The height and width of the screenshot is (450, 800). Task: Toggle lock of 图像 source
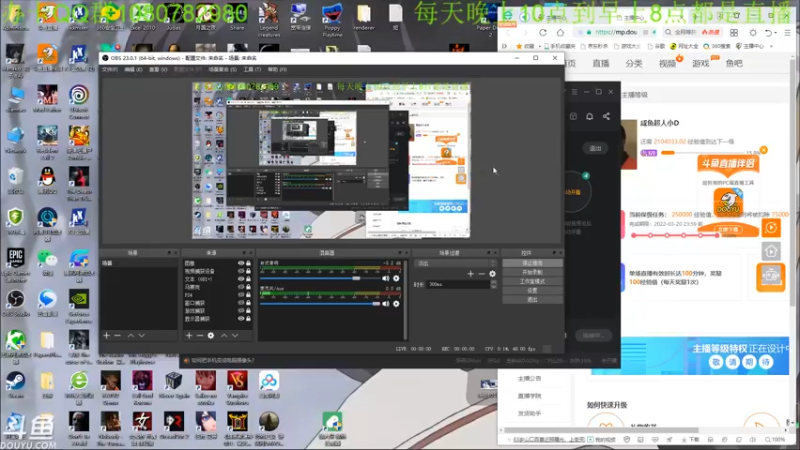(248, 263)
